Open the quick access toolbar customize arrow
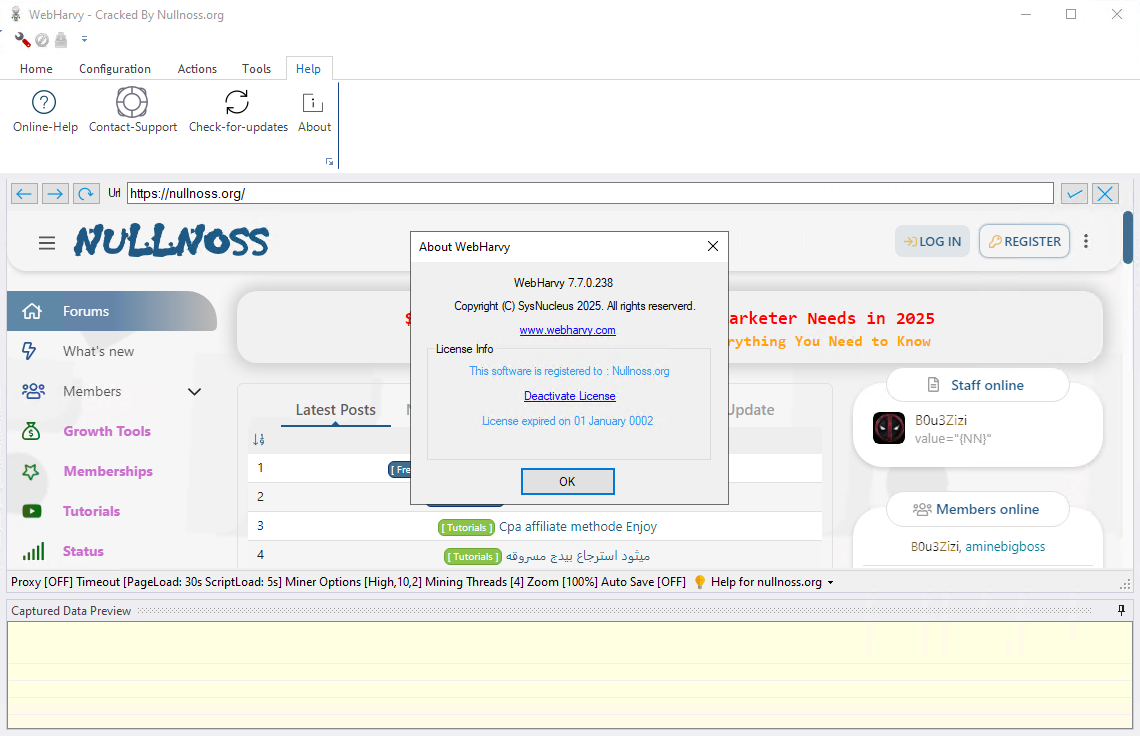Image resolution: width=1140 pixels, height=736 pixels. [x=84, y=39]
